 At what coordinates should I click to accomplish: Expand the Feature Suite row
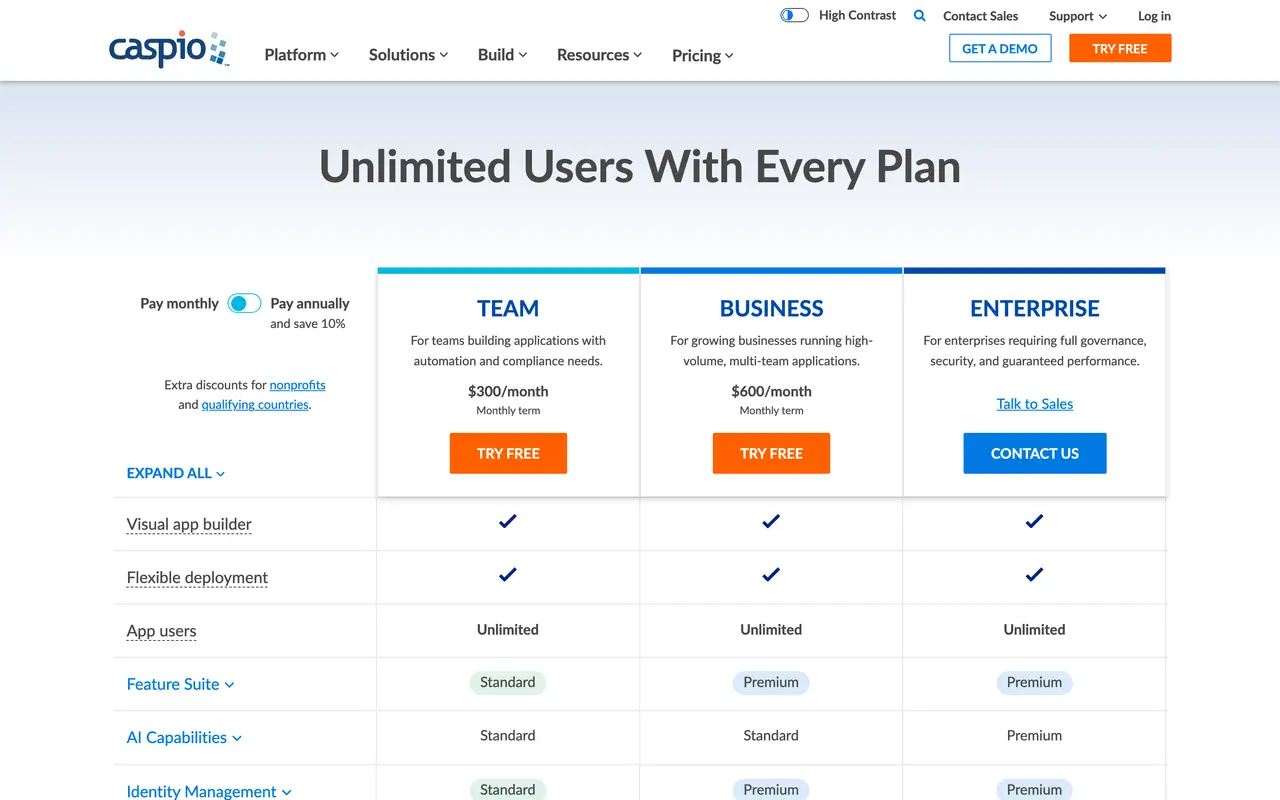coord(180,684)
